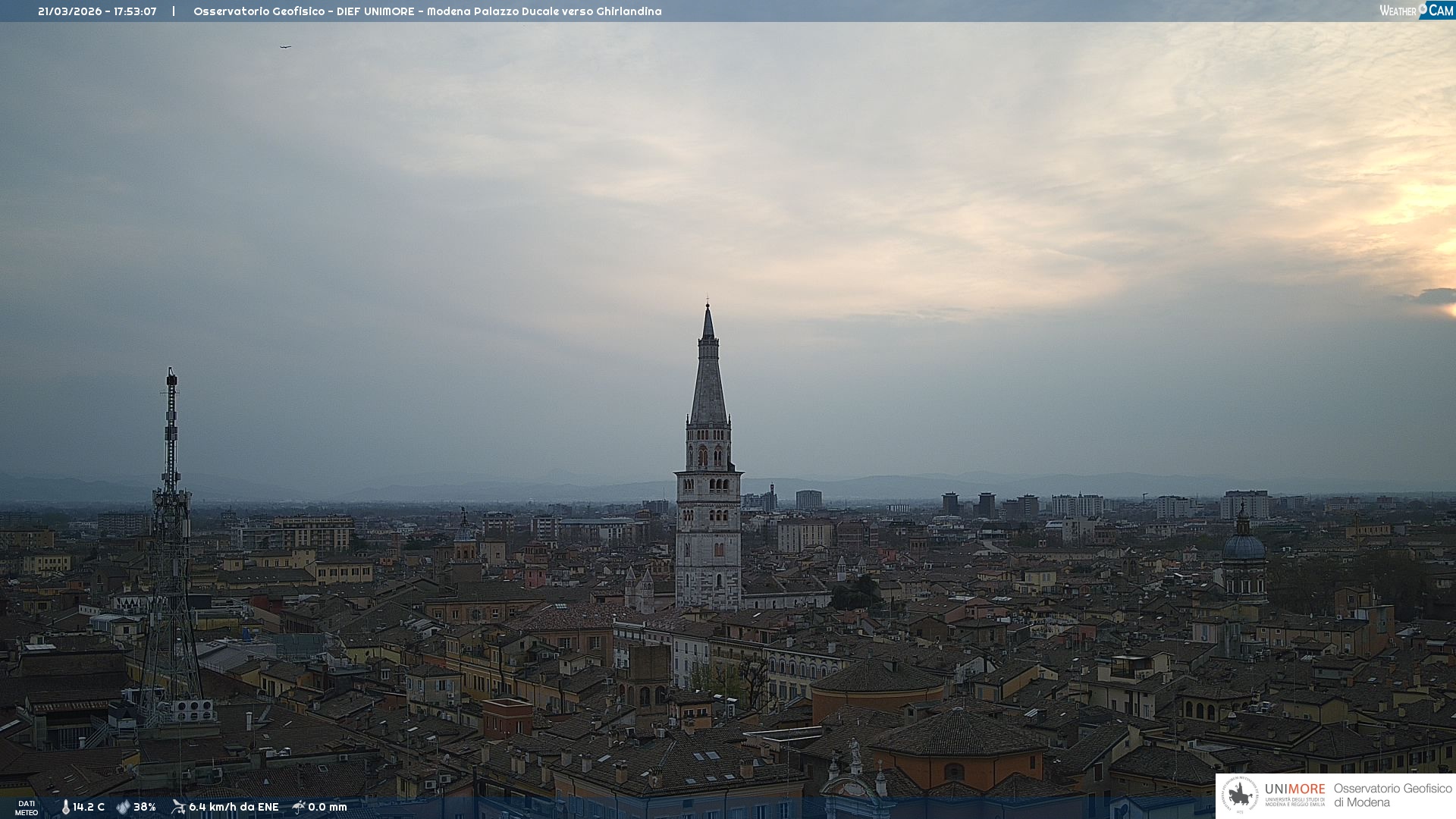Viewport: 1456px width, 819px height.
Task: Click the thermometer temperature icon
Action: pos(66,807)
